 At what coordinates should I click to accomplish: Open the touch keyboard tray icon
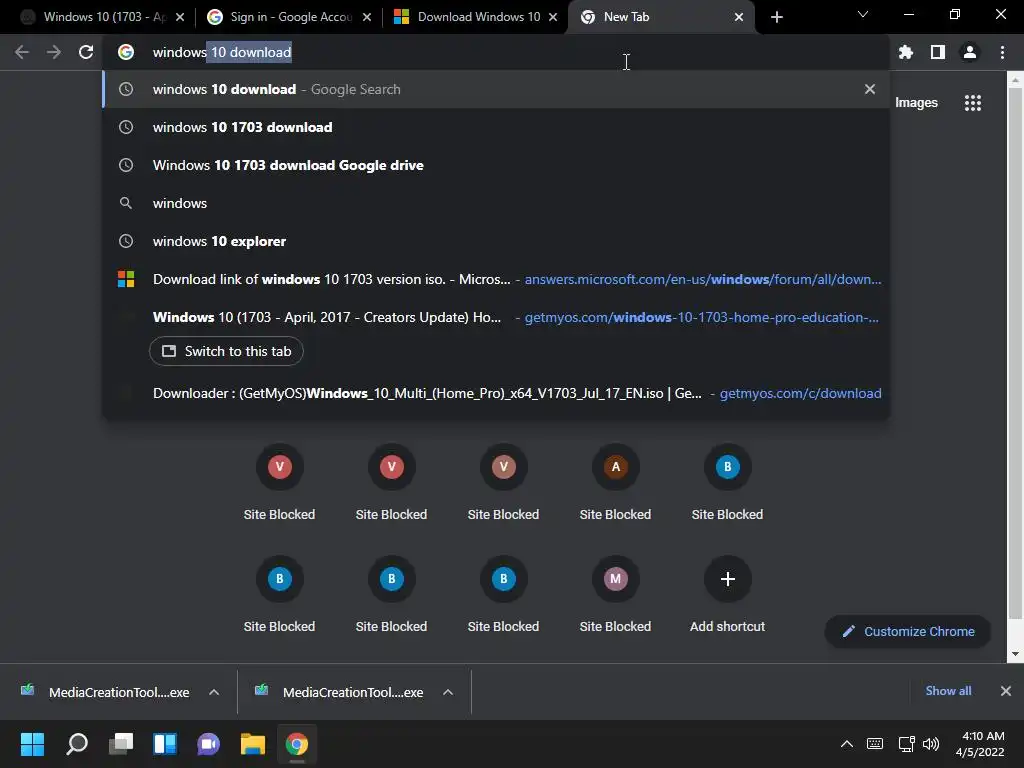(874, 744)
